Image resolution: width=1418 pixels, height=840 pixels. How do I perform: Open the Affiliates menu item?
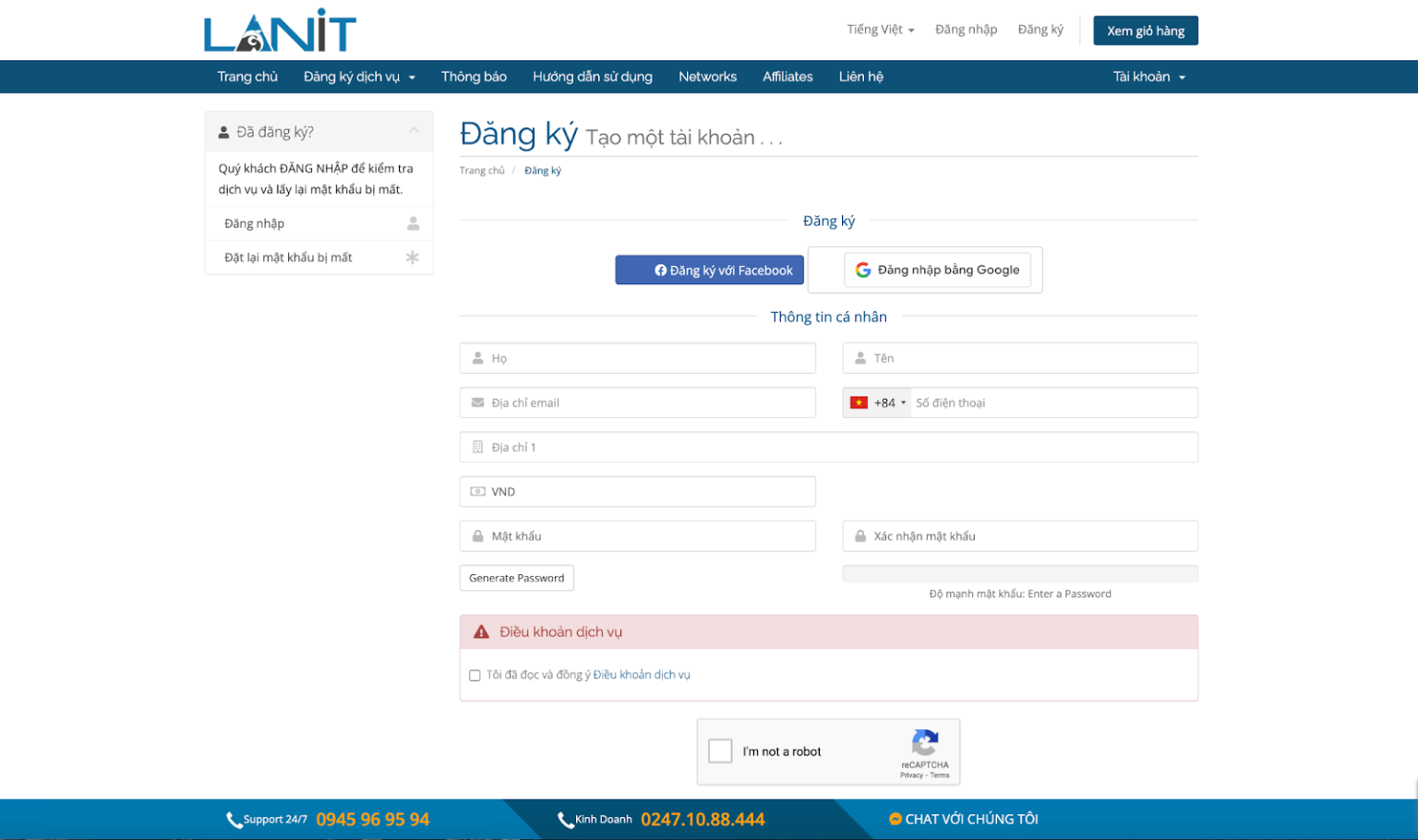(787, 77)
